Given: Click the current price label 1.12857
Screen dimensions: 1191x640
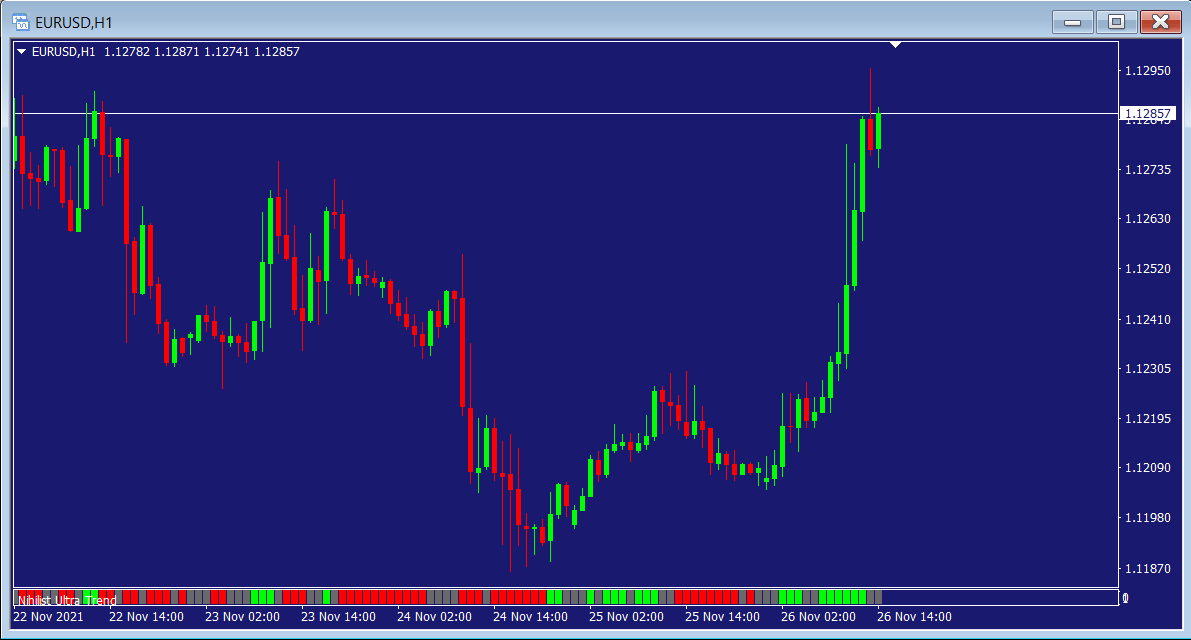Looking at the screenshot, I should pos(1147,114).
